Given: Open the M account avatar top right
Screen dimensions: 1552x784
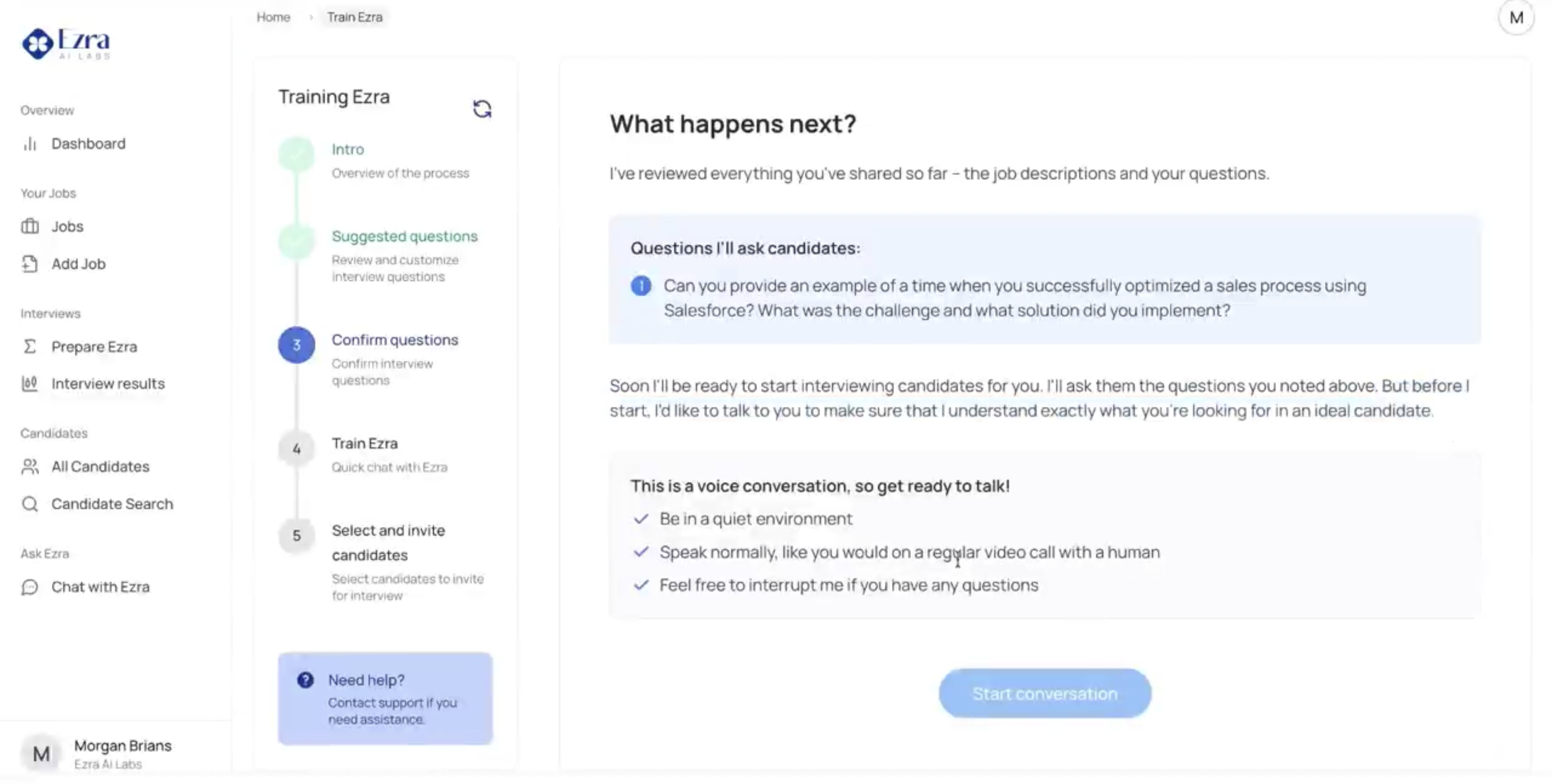Looking at the screenshot, I should point(1517,17).
